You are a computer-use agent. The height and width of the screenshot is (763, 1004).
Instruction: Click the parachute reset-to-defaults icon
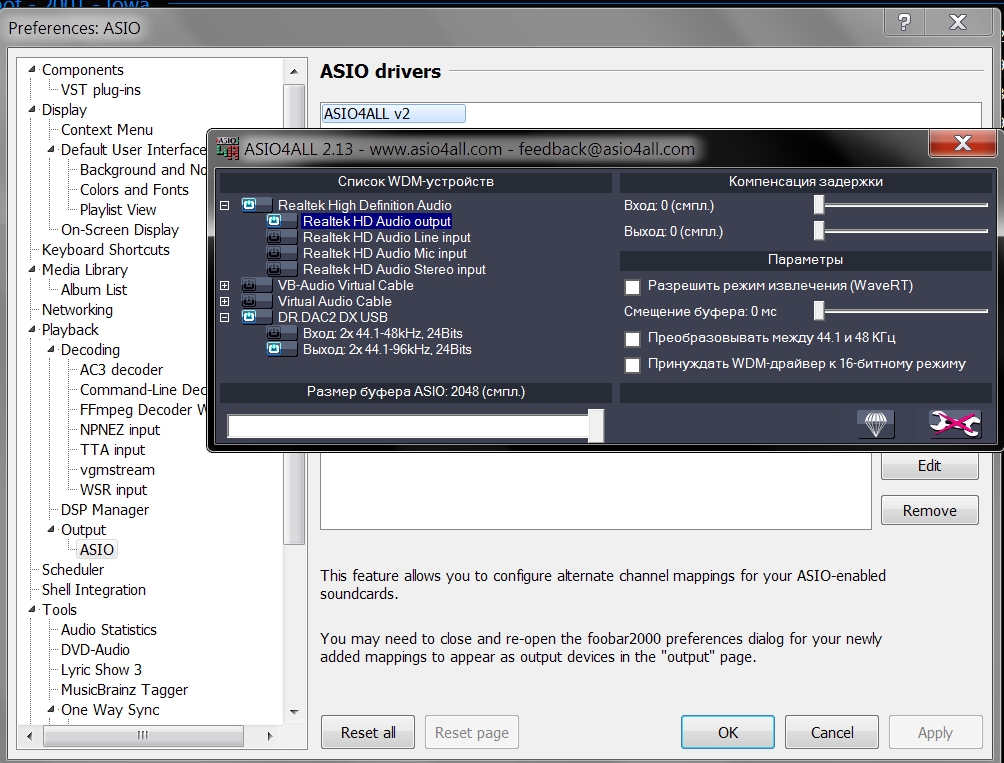click(x=875, y=424)
